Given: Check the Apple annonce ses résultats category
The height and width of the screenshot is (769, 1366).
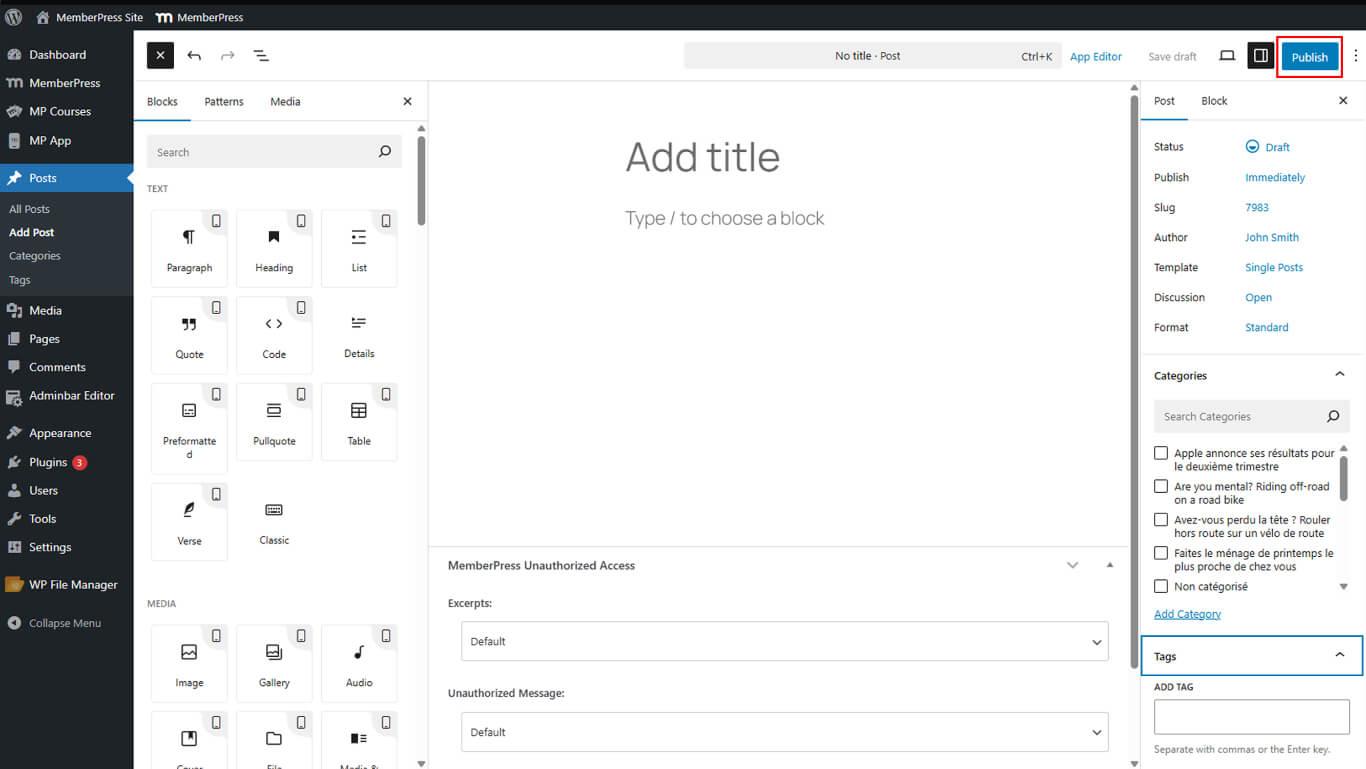Looking at the screenshot, I should click(1160, 453).
